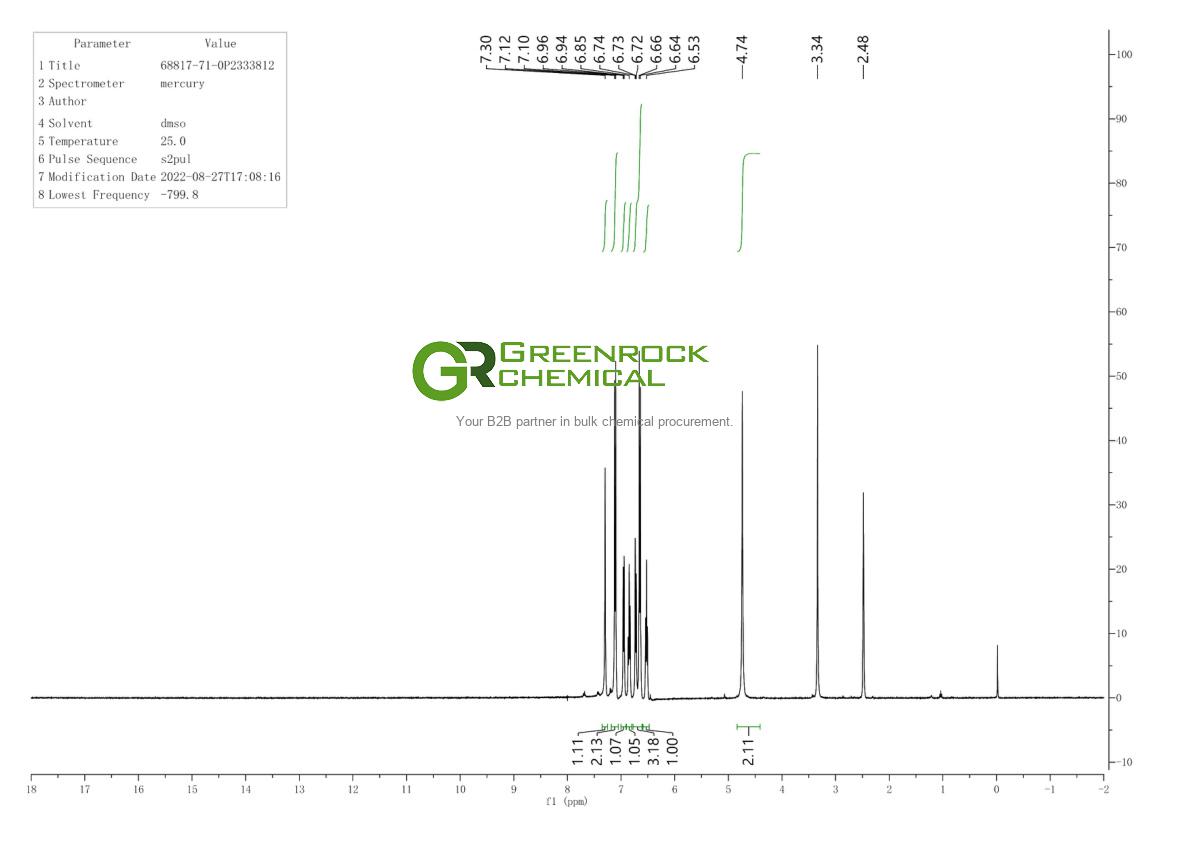
Task: Click the peak label "3.34"
Action: [x=817, y=49]
